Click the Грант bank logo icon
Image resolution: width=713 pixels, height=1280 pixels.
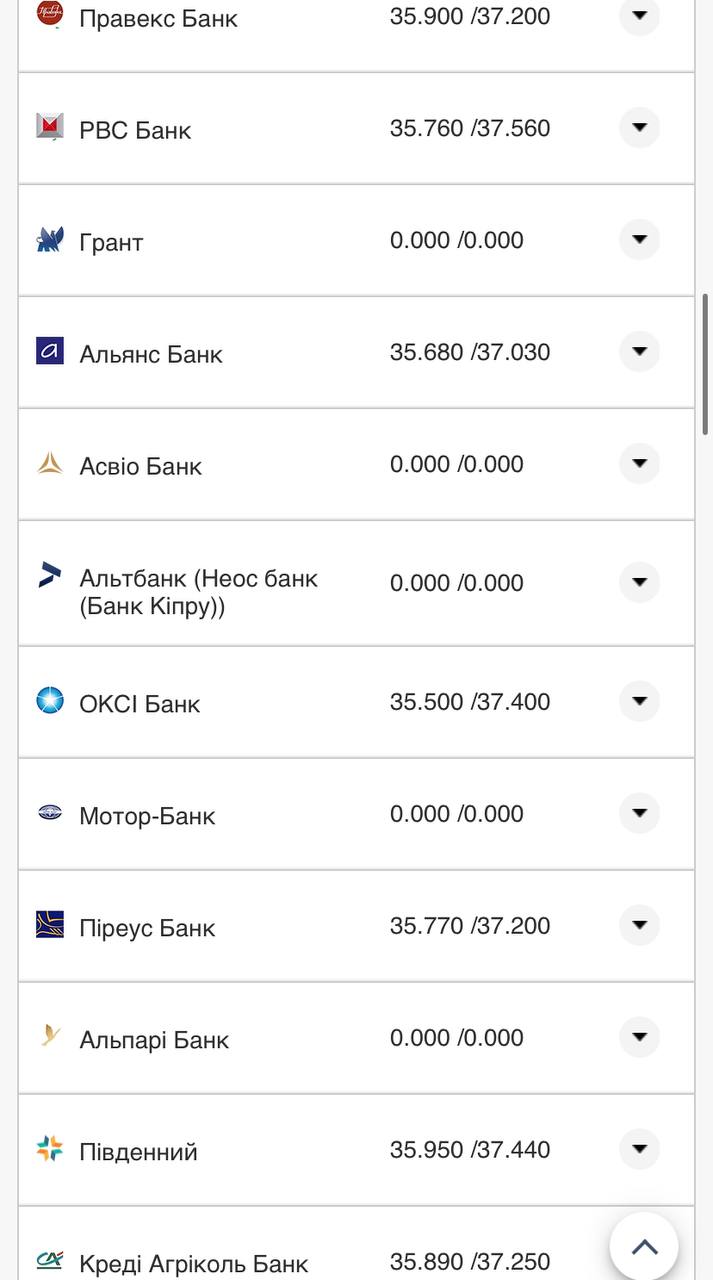point(50,239)
